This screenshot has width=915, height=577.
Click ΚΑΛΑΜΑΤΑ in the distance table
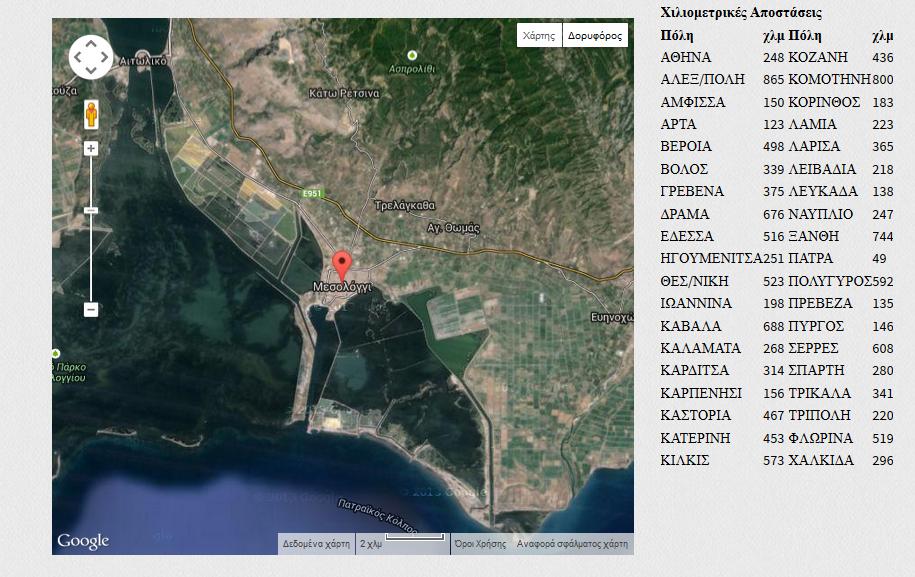[700, 348]
